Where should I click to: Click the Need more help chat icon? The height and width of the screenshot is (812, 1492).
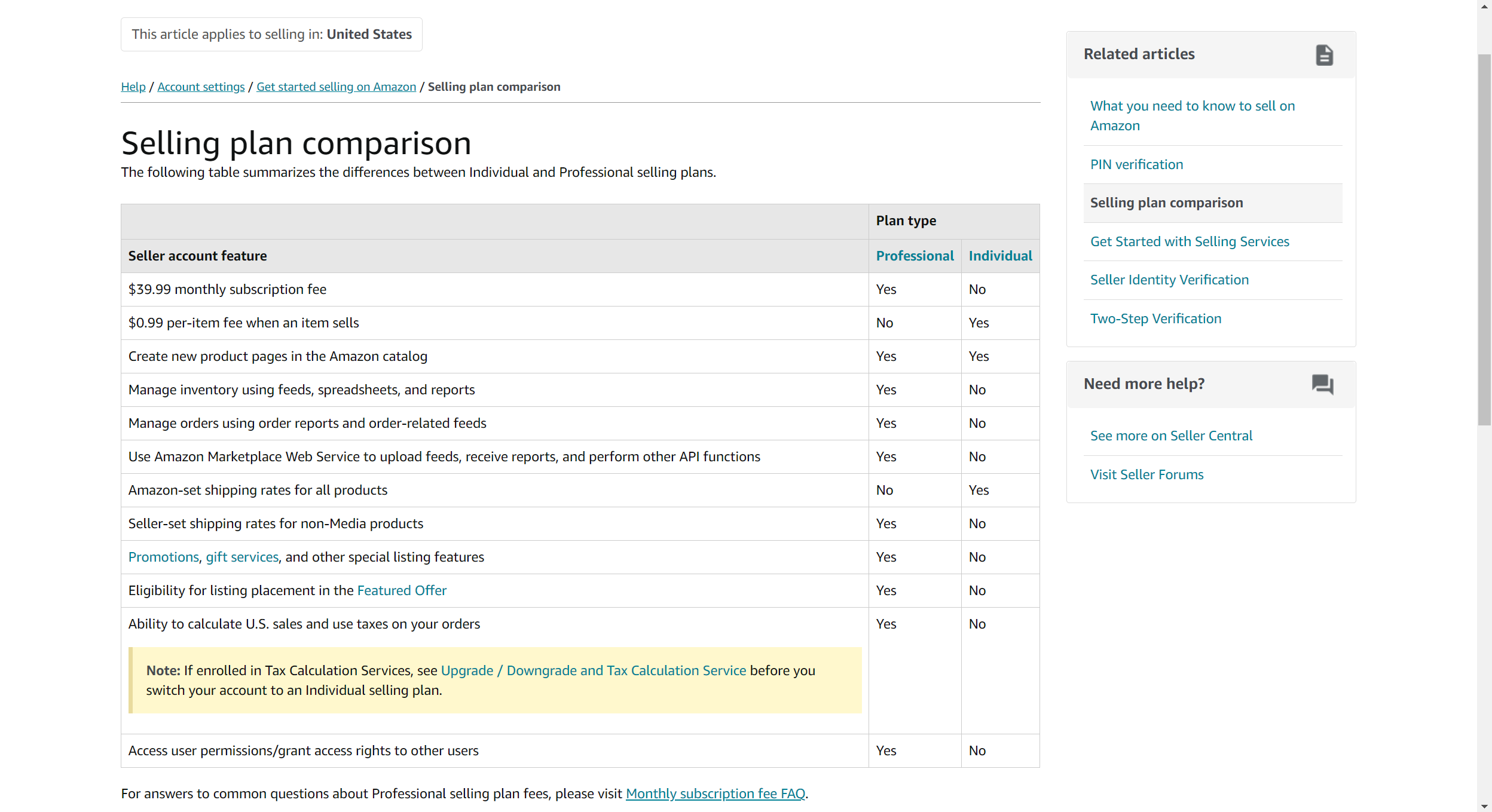pyautogui.click(x=1322, y=384)
